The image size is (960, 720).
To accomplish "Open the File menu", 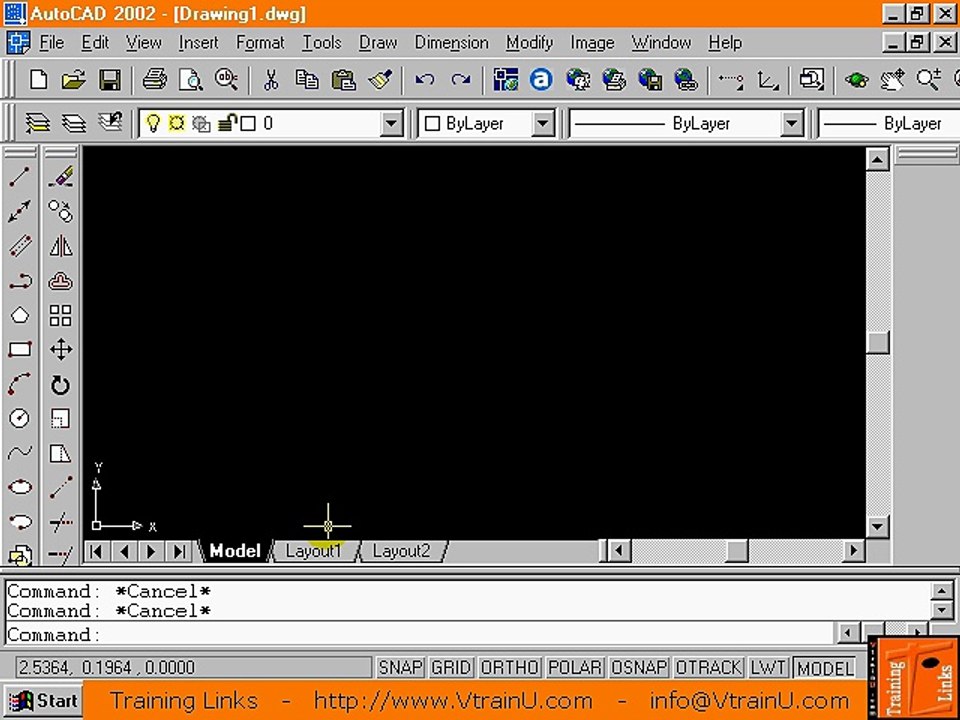I will point(51,43).
